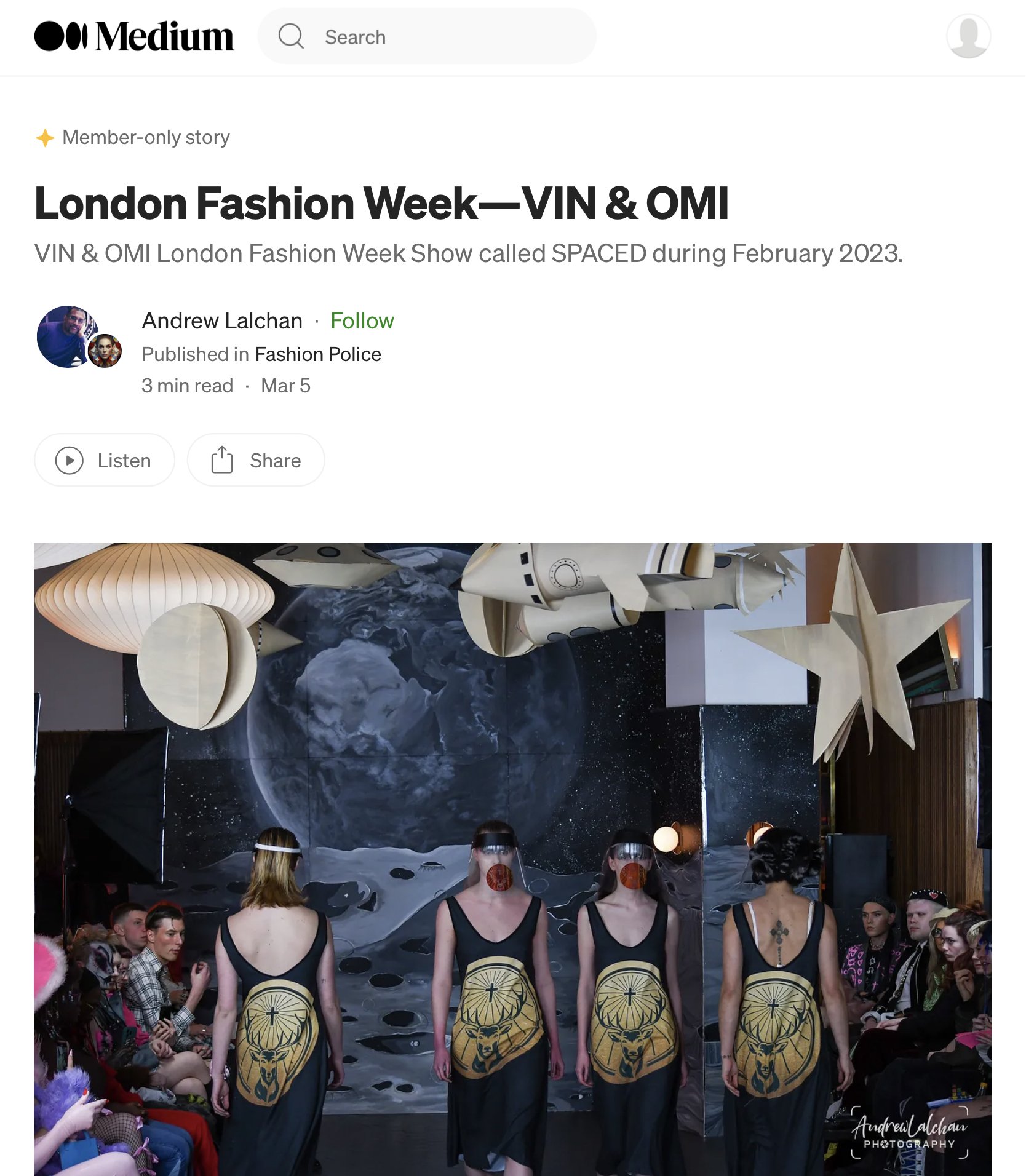Follow Andrew Lalchan
Screen dimensions: 1026x1176
pos(362,321)
